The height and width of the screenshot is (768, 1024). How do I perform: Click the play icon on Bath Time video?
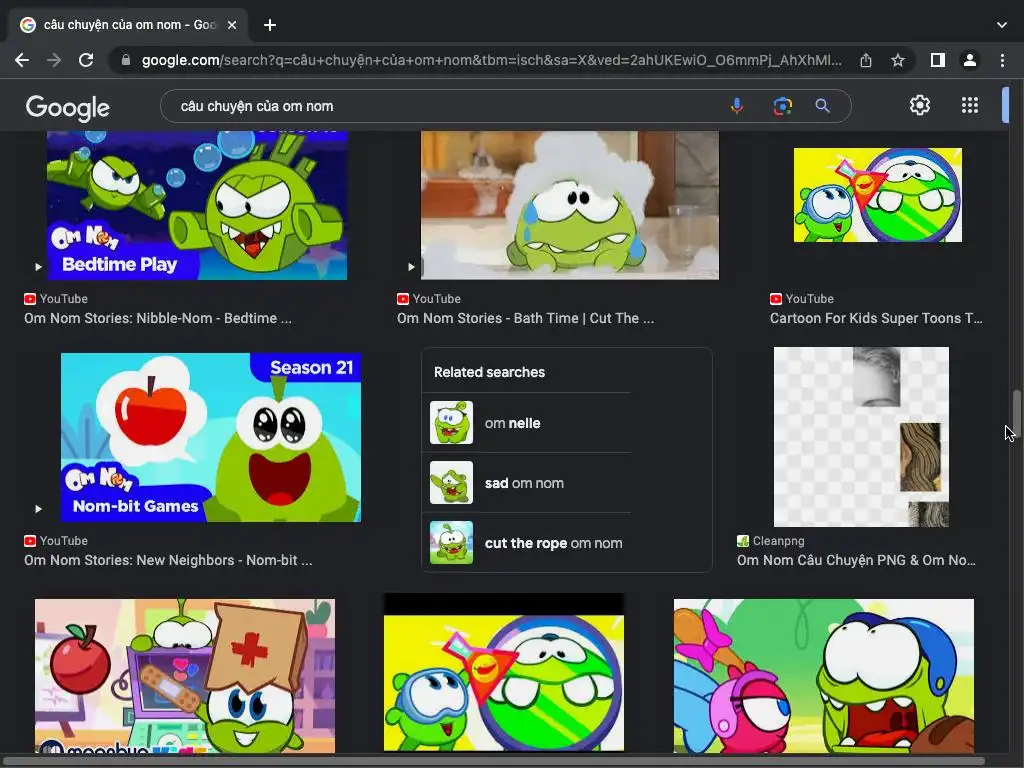pos(411,266)
